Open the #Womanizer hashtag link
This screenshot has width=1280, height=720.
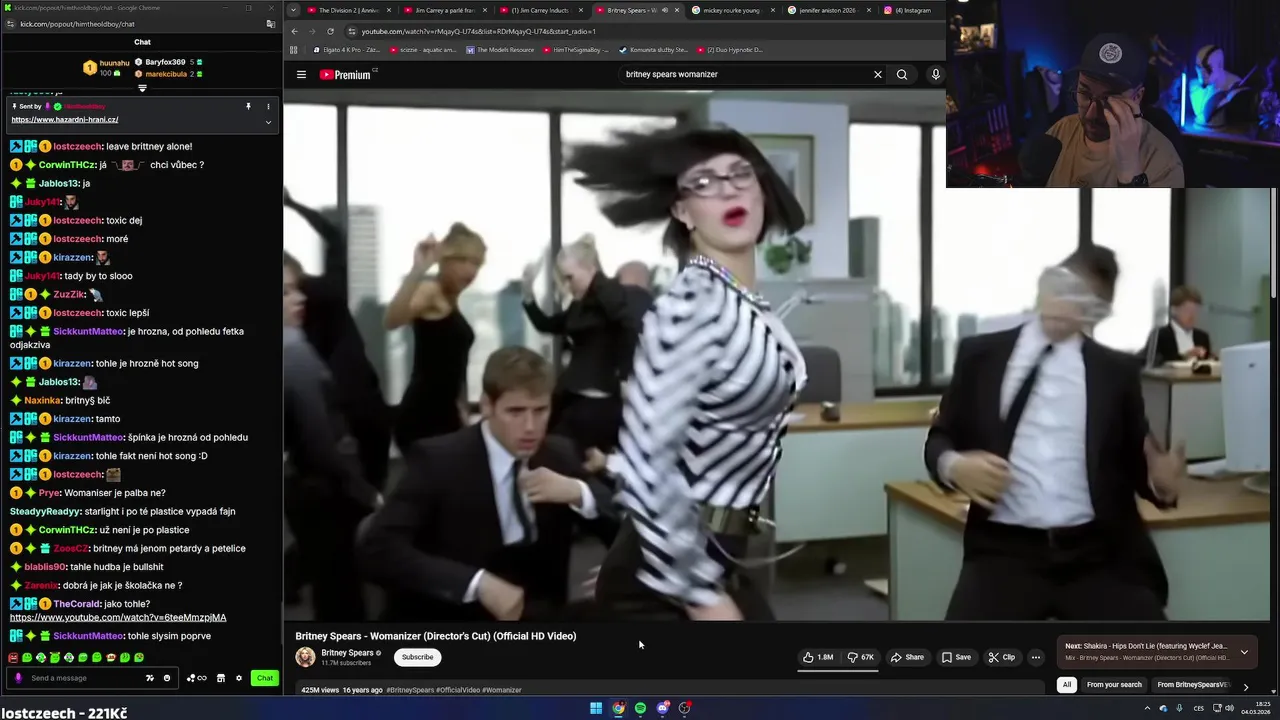tap(502, 690)
